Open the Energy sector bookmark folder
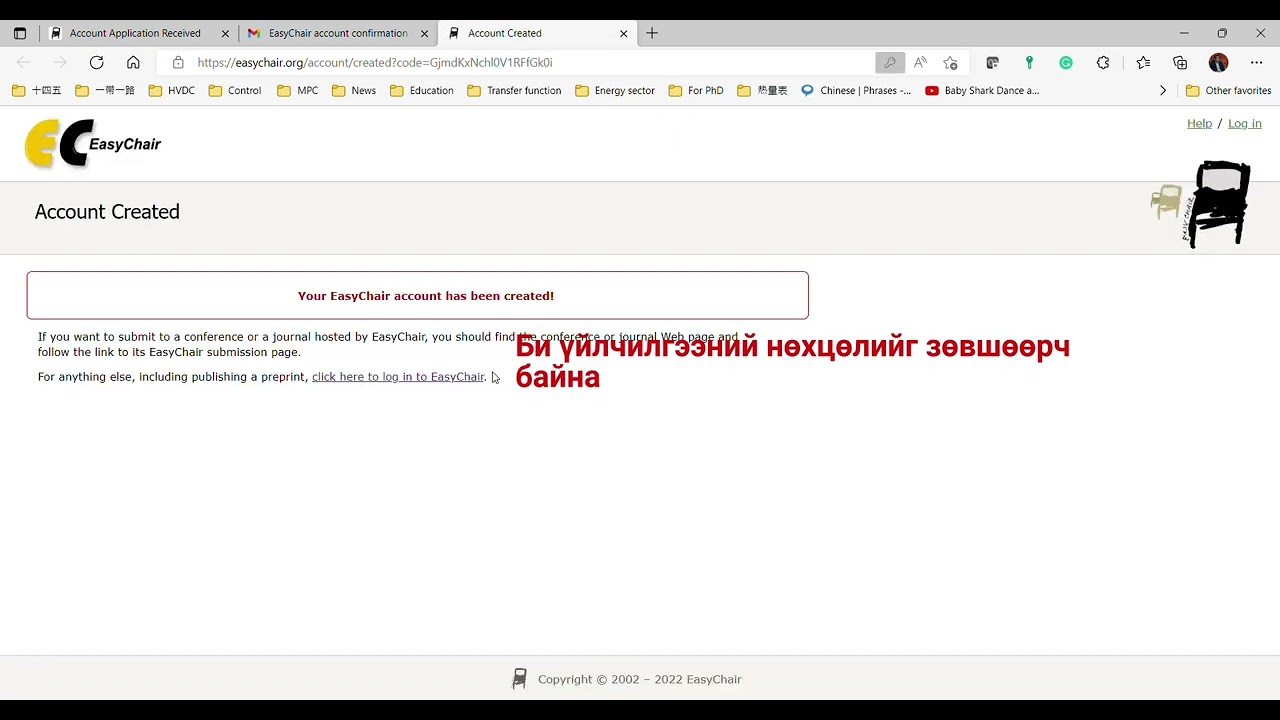 coord(615,90)
